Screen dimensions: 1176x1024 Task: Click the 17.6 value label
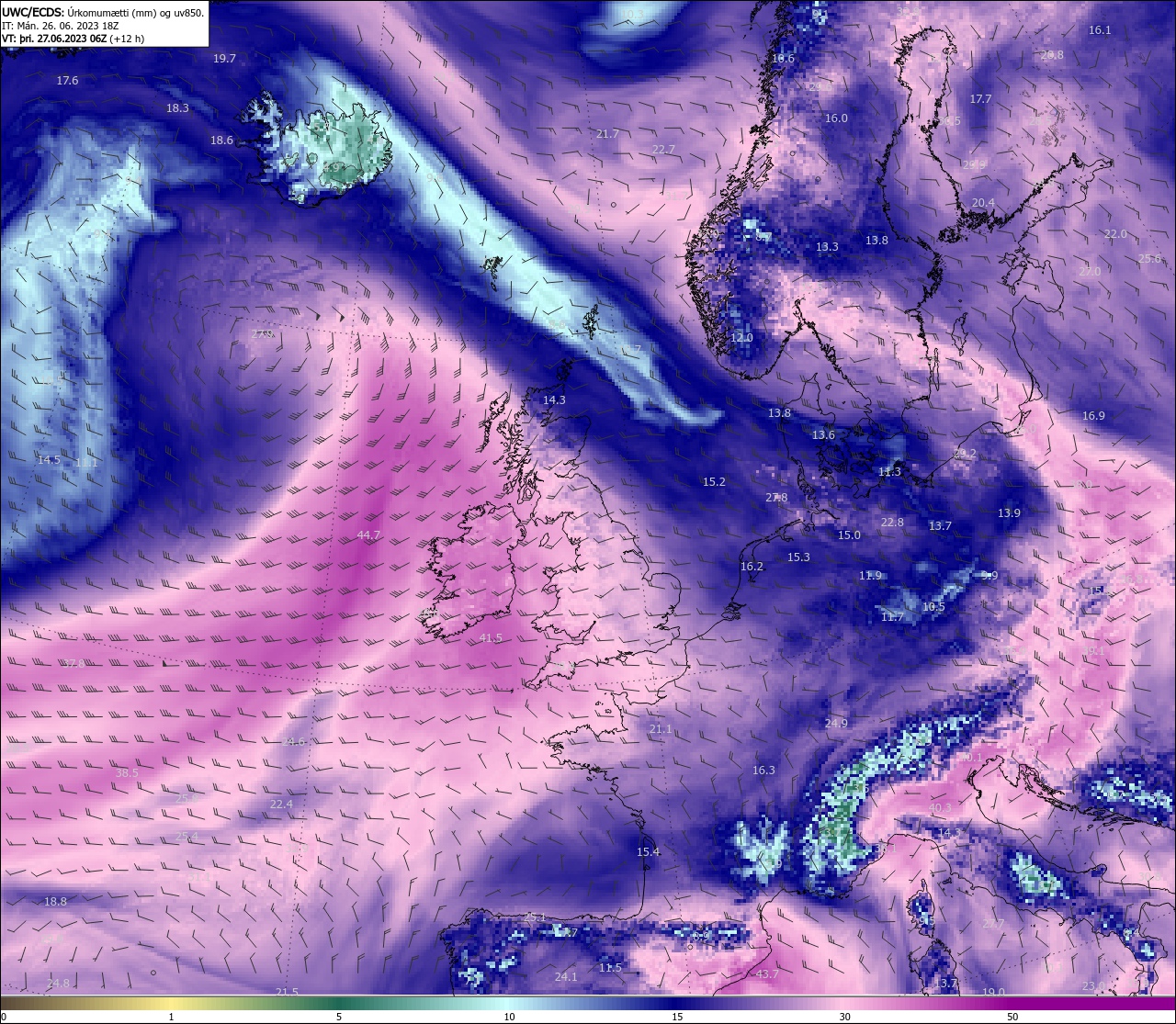67,81
